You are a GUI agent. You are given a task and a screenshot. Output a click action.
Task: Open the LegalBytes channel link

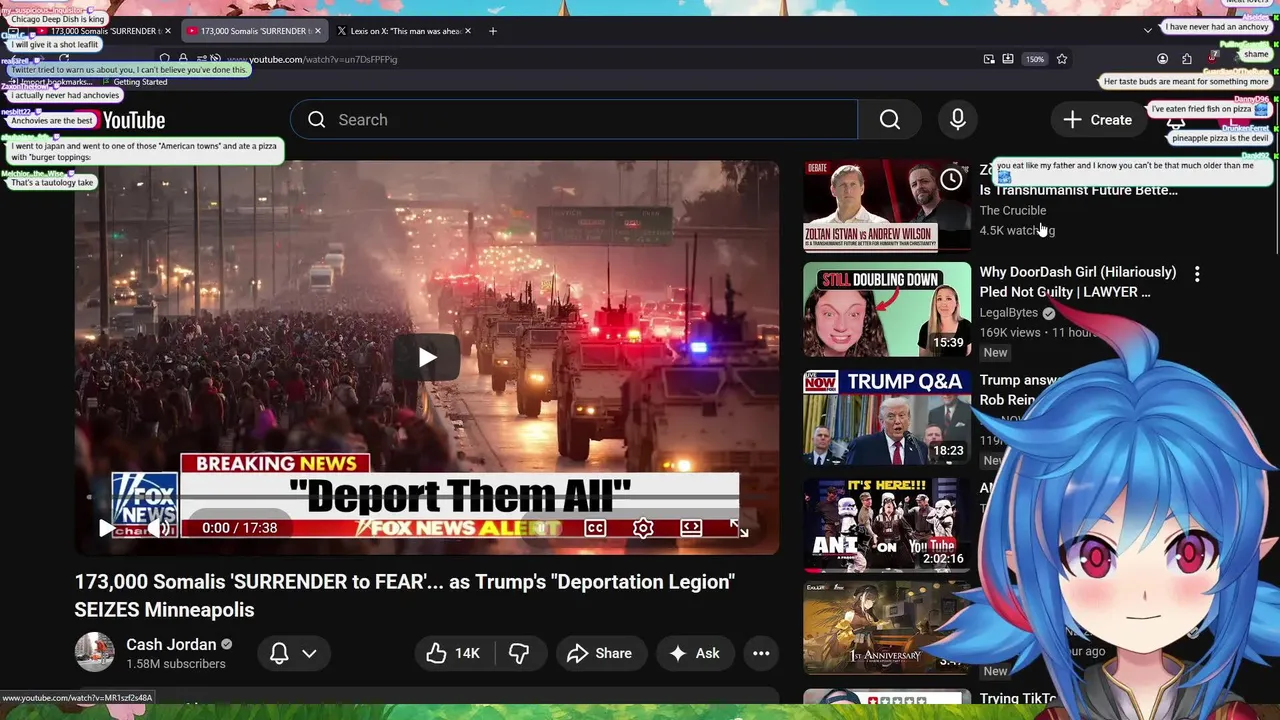pos(1009,313)
